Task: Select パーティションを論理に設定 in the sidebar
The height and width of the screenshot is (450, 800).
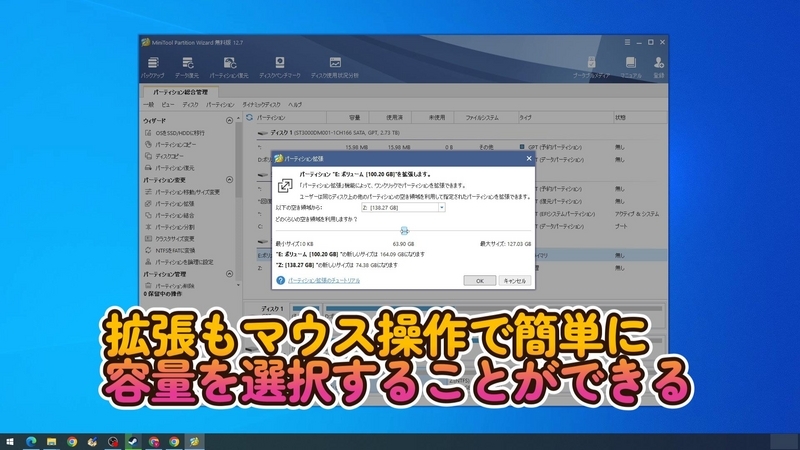Action: tap(184, 262)
